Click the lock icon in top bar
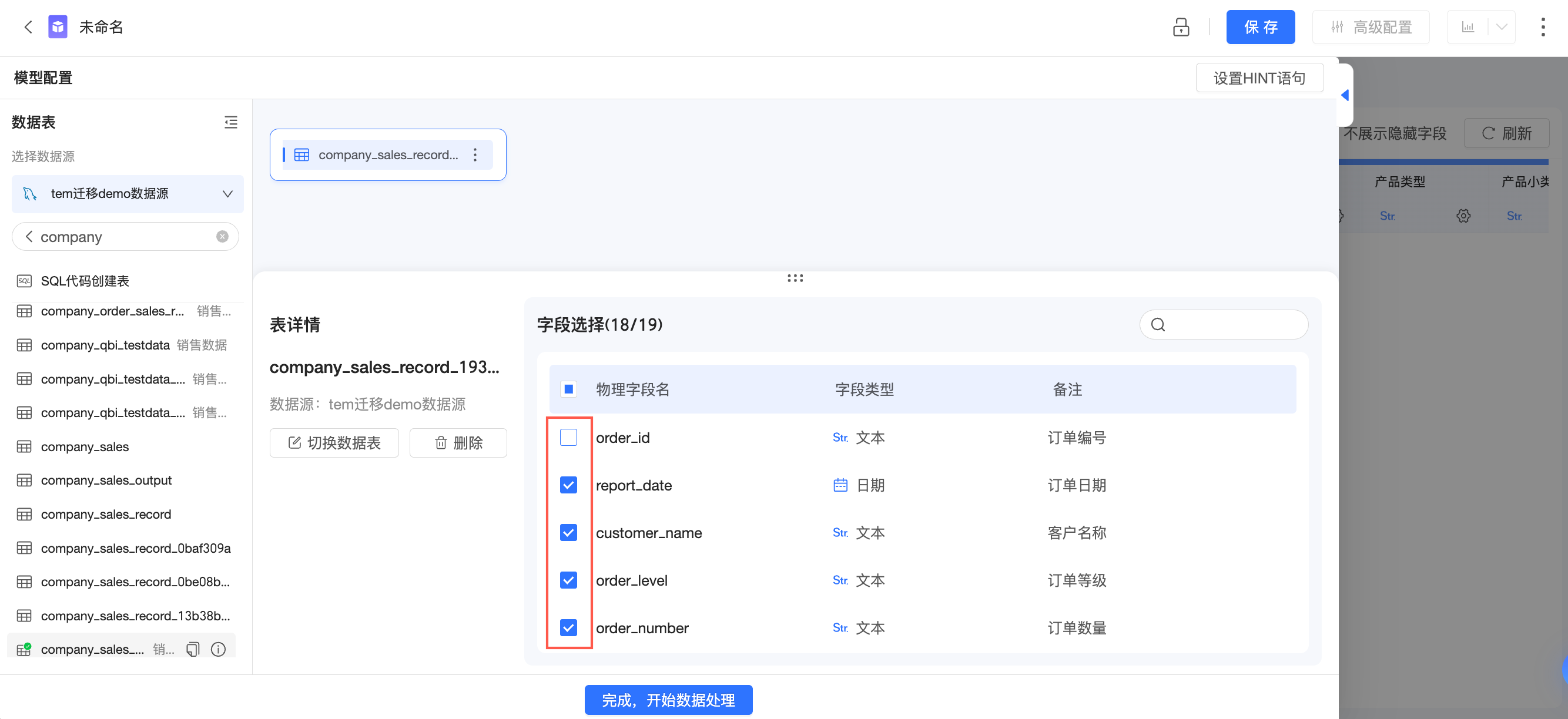This screenshot has height=719, width=1568. [x=1180, y=27]
